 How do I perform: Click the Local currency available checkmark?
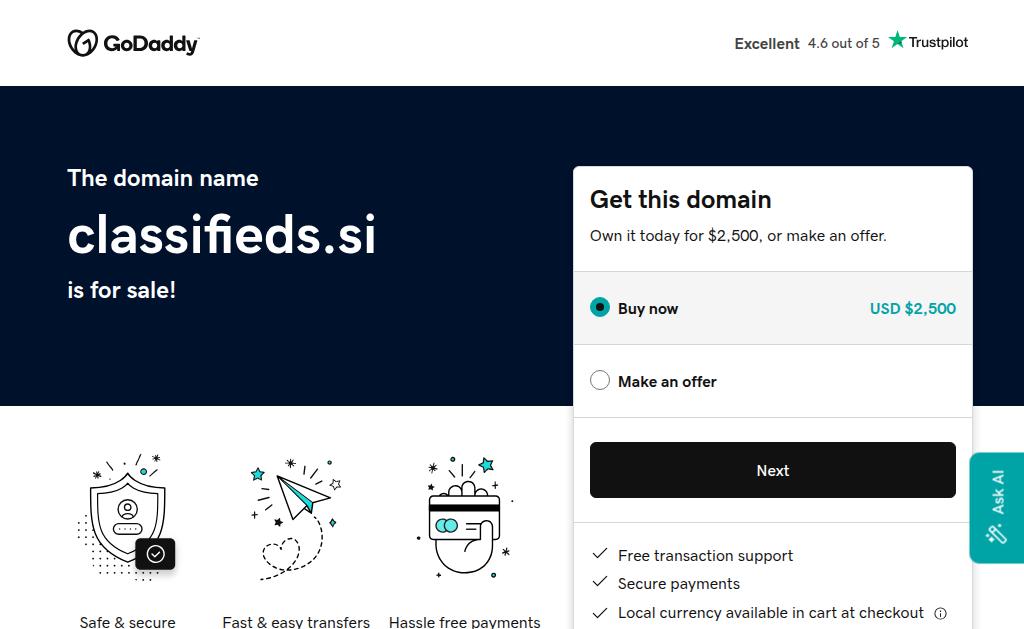coord(600,612)
